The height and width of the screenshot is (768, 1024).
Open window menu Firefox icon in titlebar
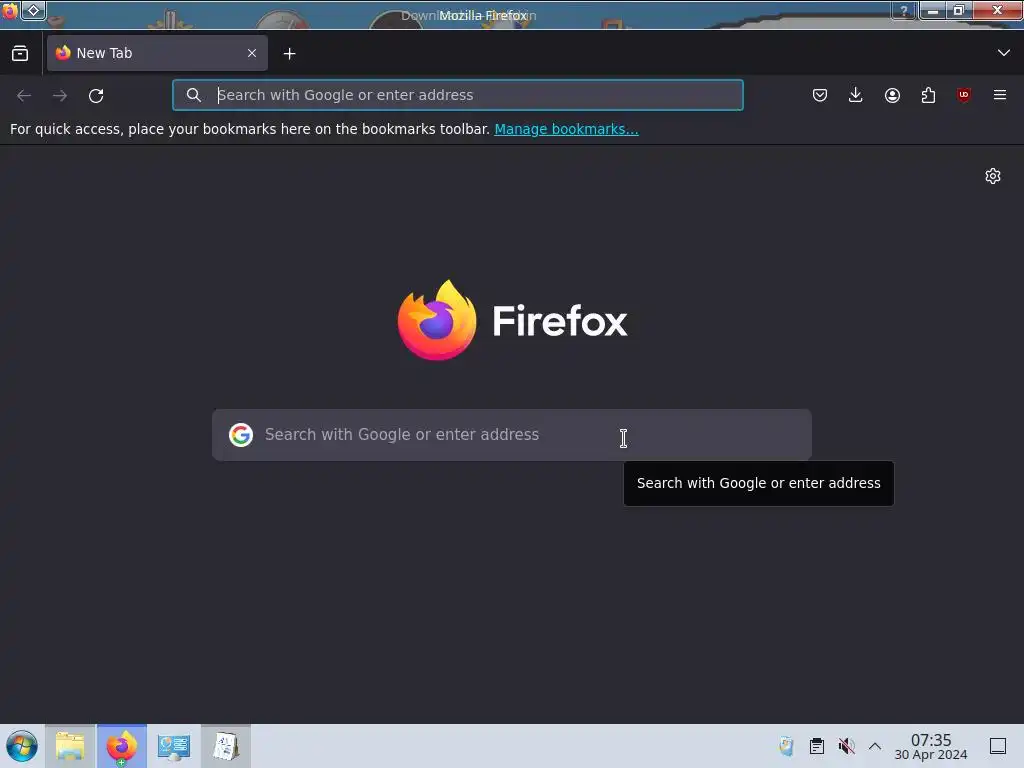click(x=10, y=10)
